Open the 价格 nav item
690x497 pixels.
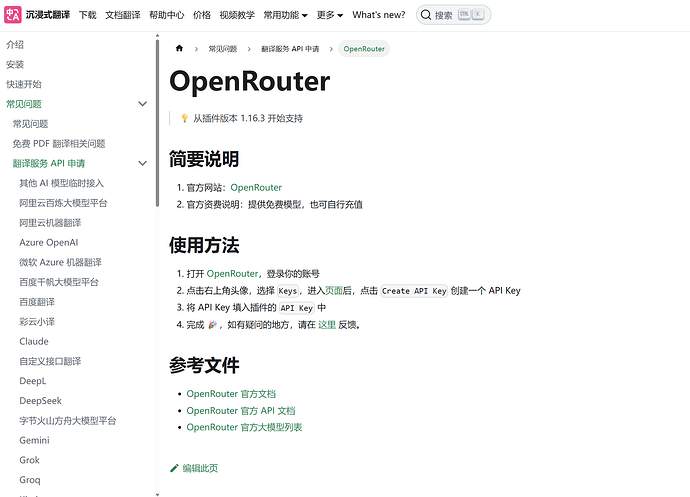(202, 15)
